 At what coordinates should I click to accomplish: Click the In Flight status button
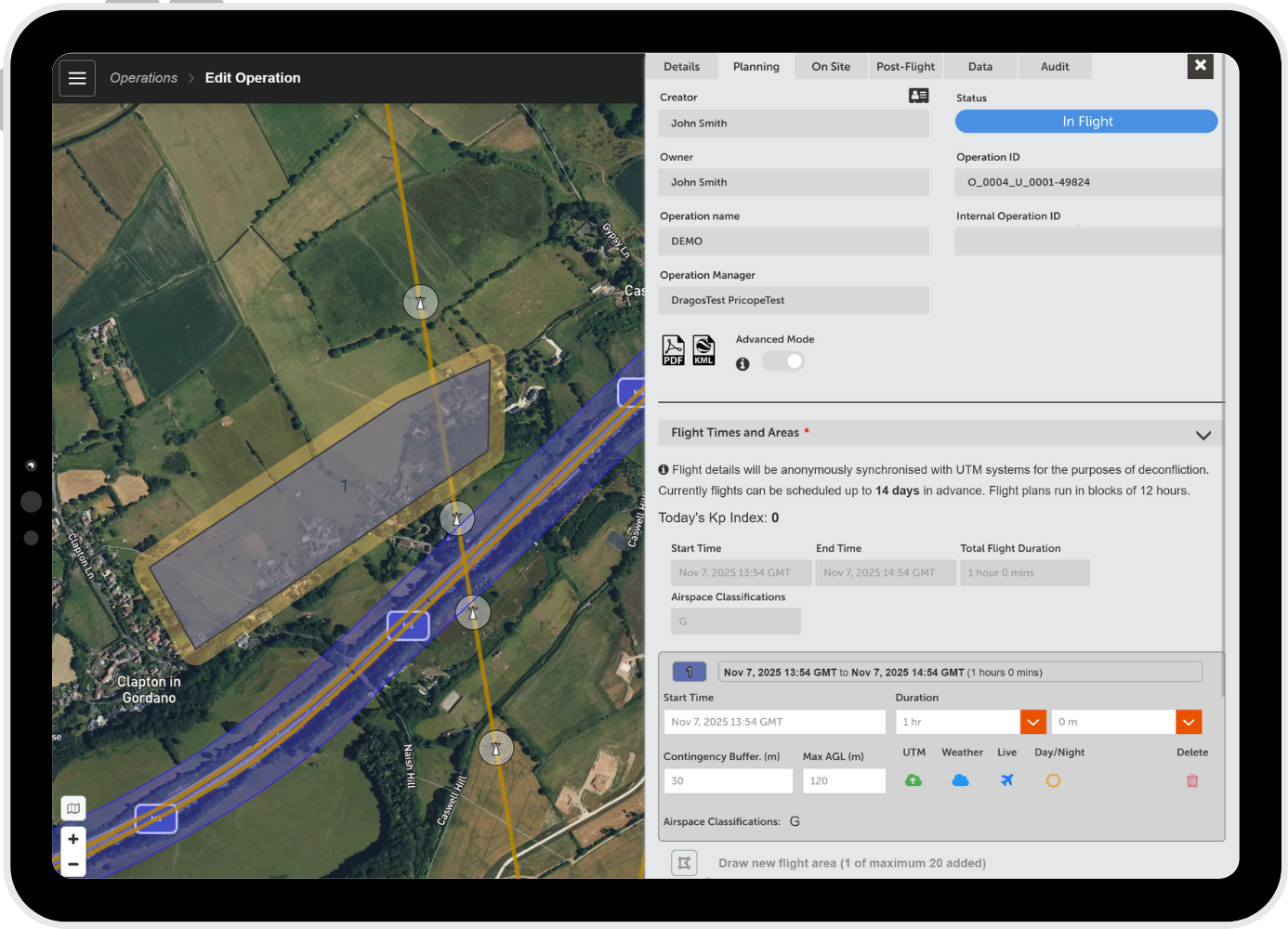tap(1086, 122)
